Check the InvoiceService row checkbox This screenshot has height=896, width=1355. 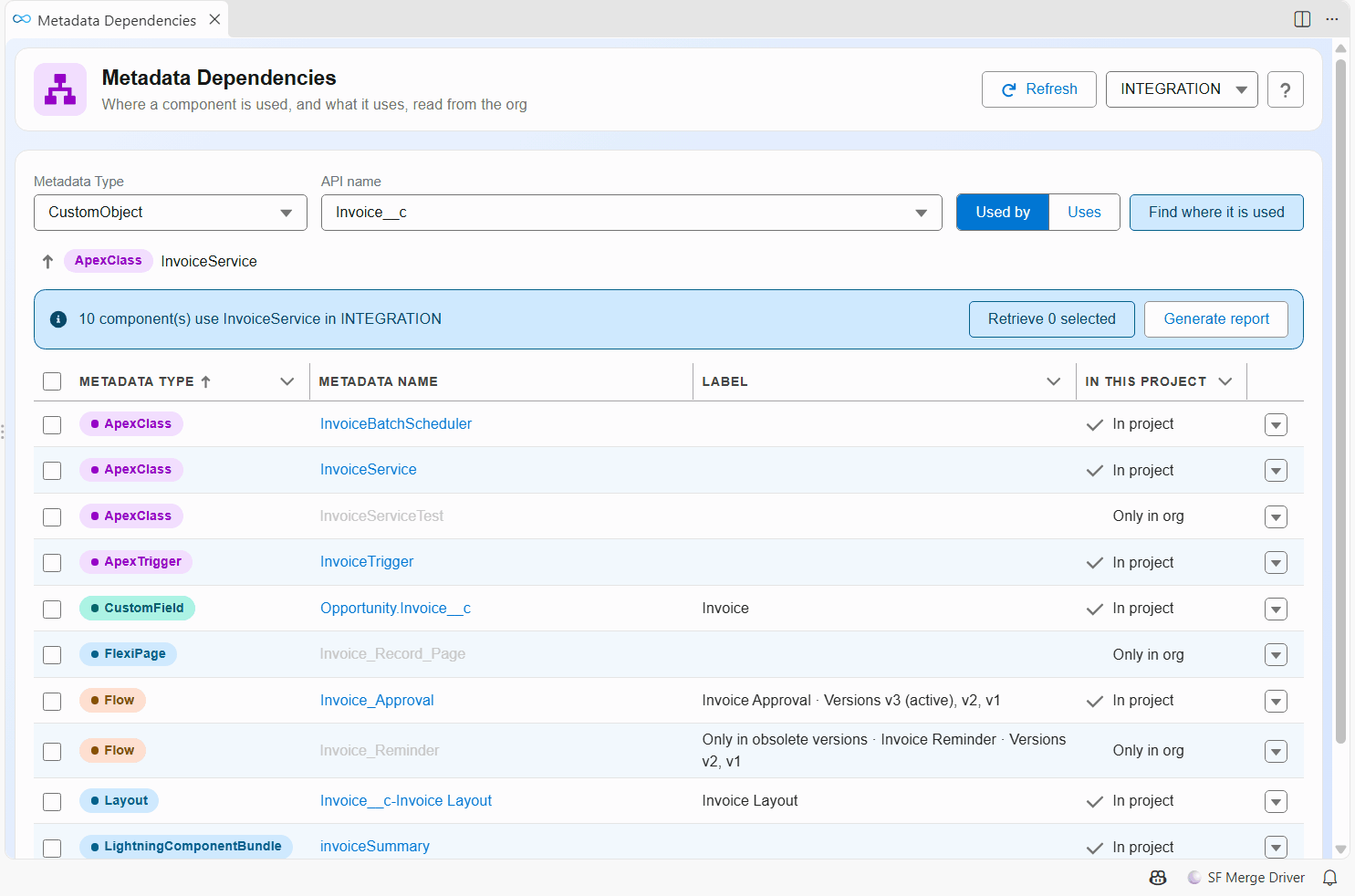tap(52, 471)
